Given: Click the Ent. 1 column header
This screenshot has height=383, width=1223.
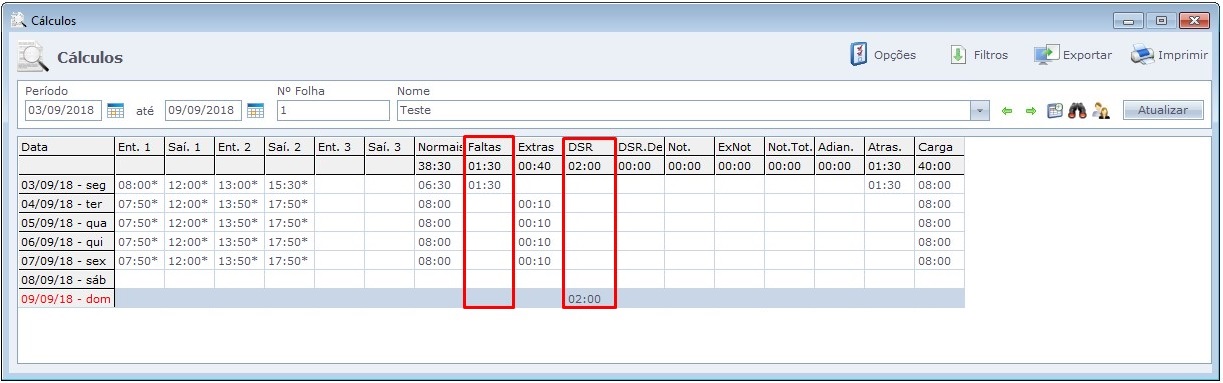Looking at the screenshot, I should pyautogui.click(x=140, y=147).
